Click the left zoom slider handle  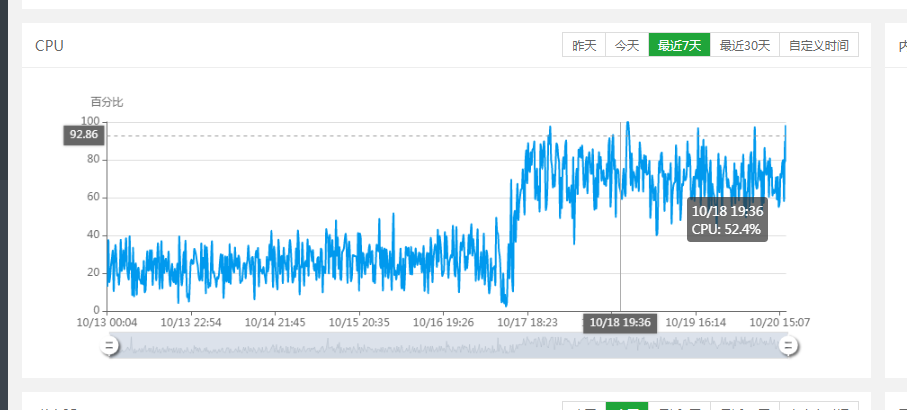tap(109, 346)
